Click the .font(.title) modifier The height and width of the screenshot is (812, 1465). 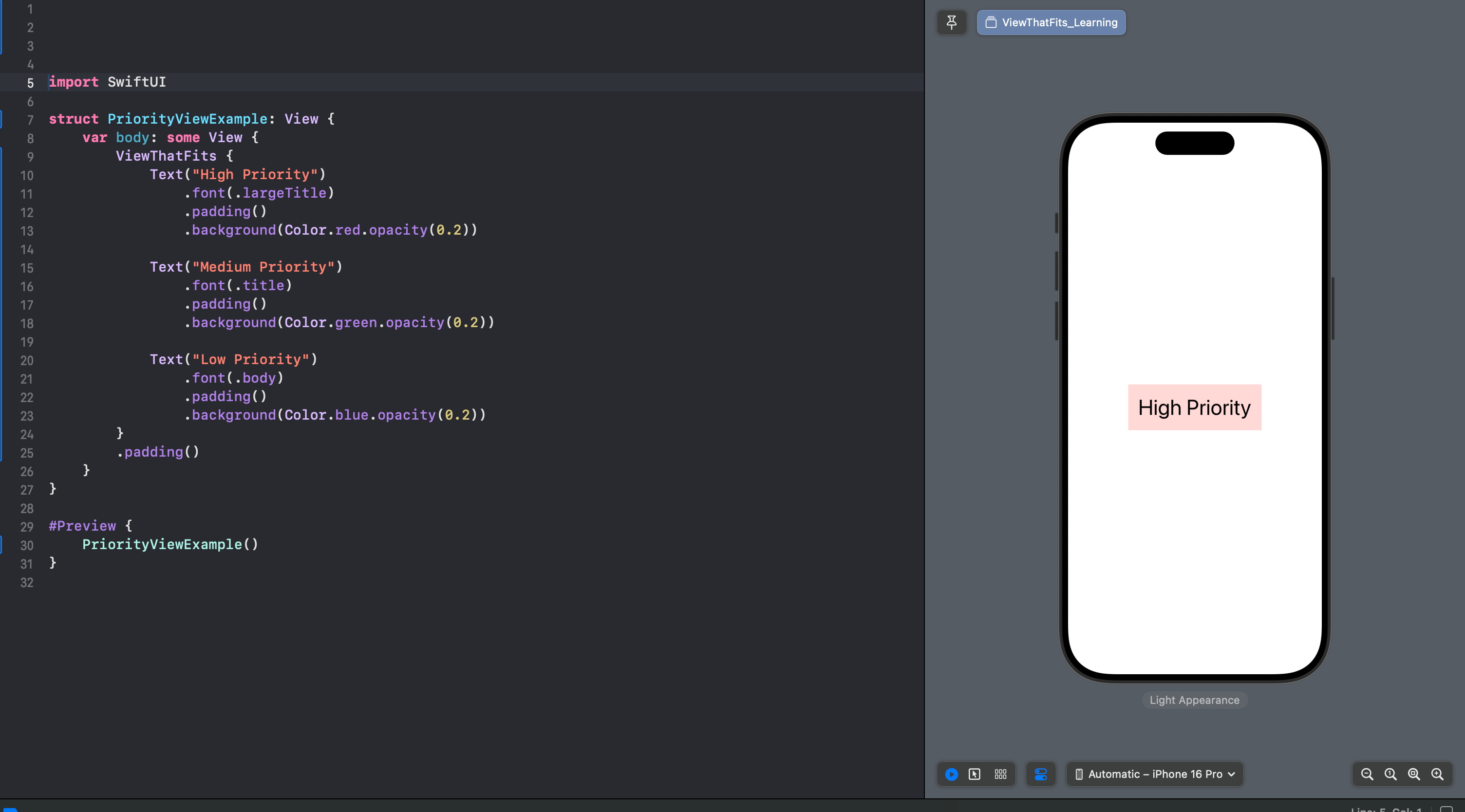pyautogui.click(x=238, y=285)
